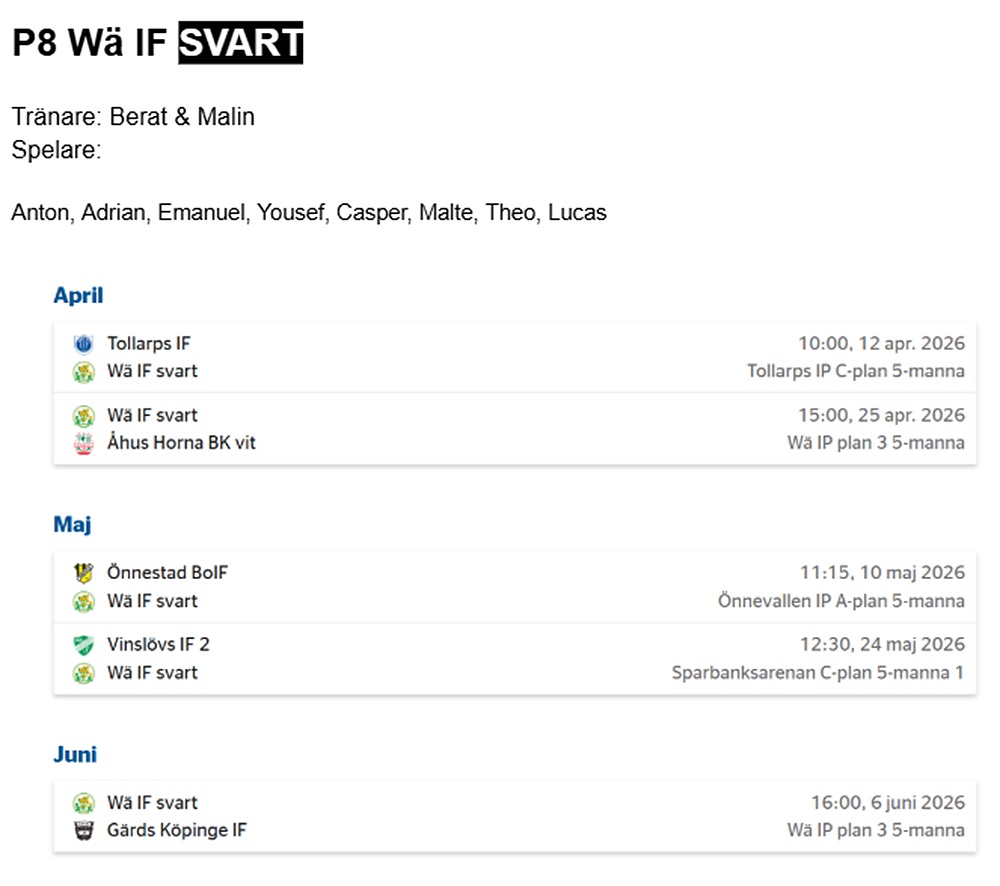Open the Tollarps IF team name

click(x=148, y=344)
